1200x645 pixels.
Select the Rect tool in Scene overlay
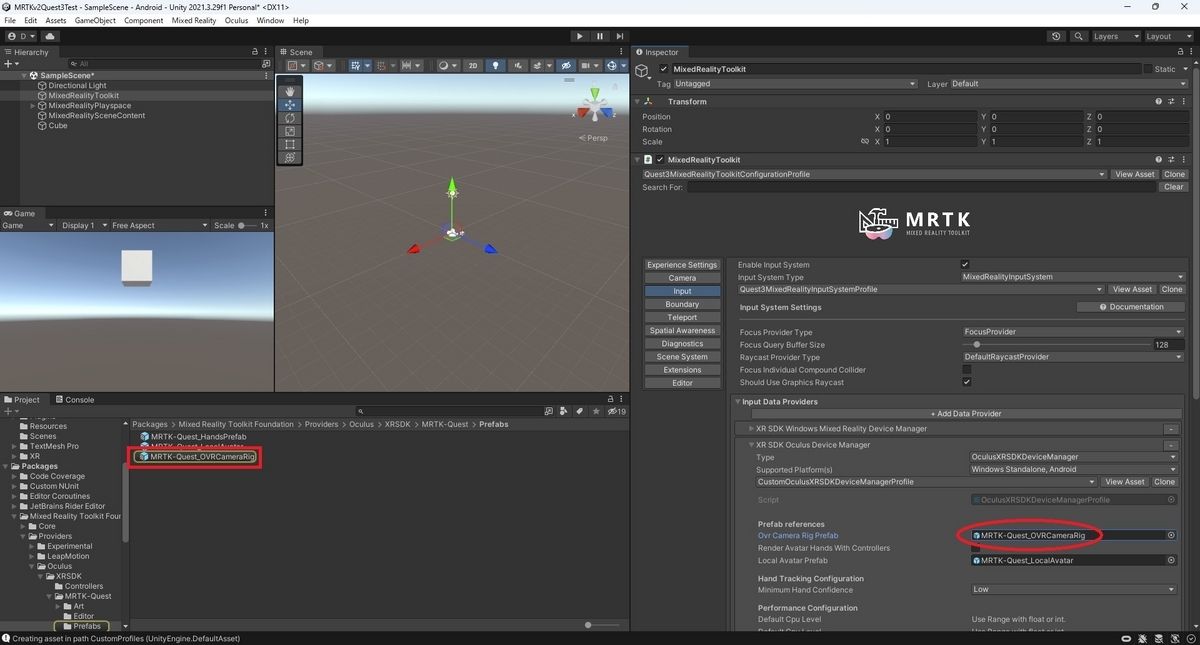click(290, 144)
